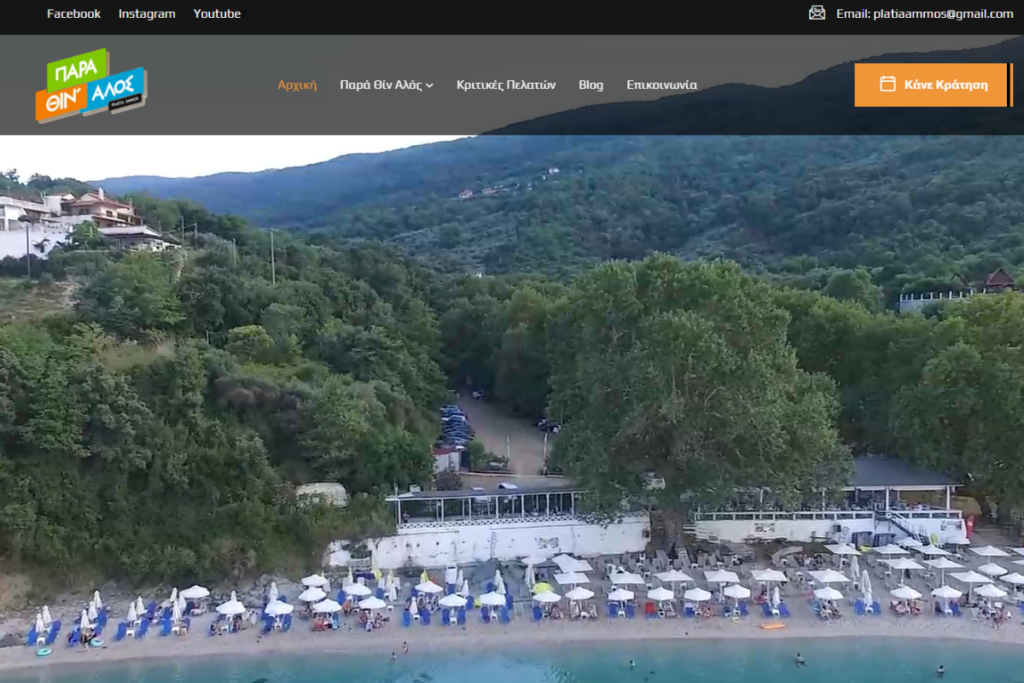Image resolution: width=1024 pixels, height=683 pixels.
Task: Go to the Αρχική home page
Action: 297,85
